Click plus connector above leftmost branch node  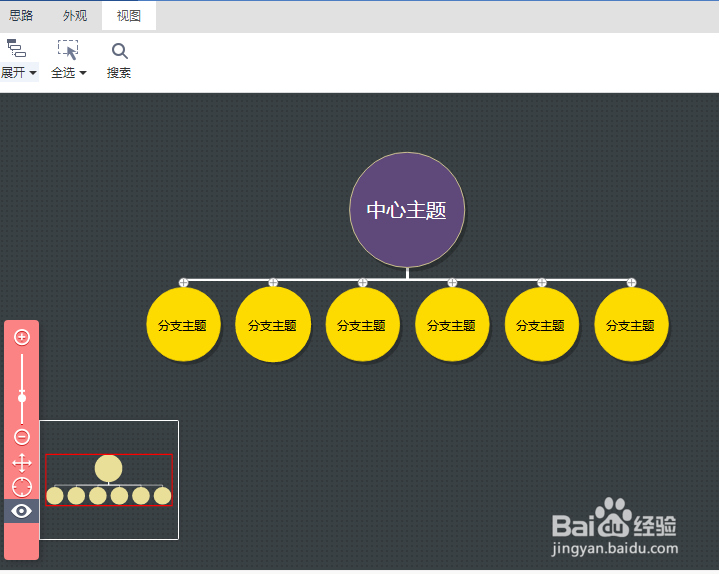[183, 282]
